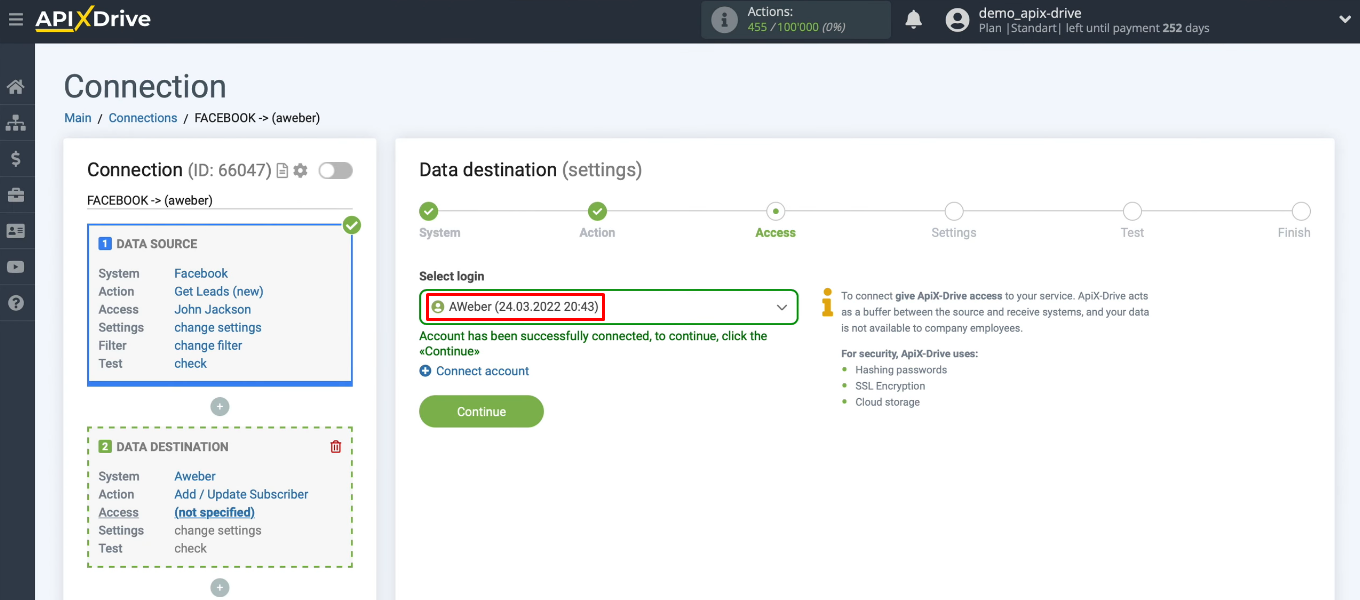Screen dimensions: 1360x600
Task: Click the Connect account link
Action: 481,370
